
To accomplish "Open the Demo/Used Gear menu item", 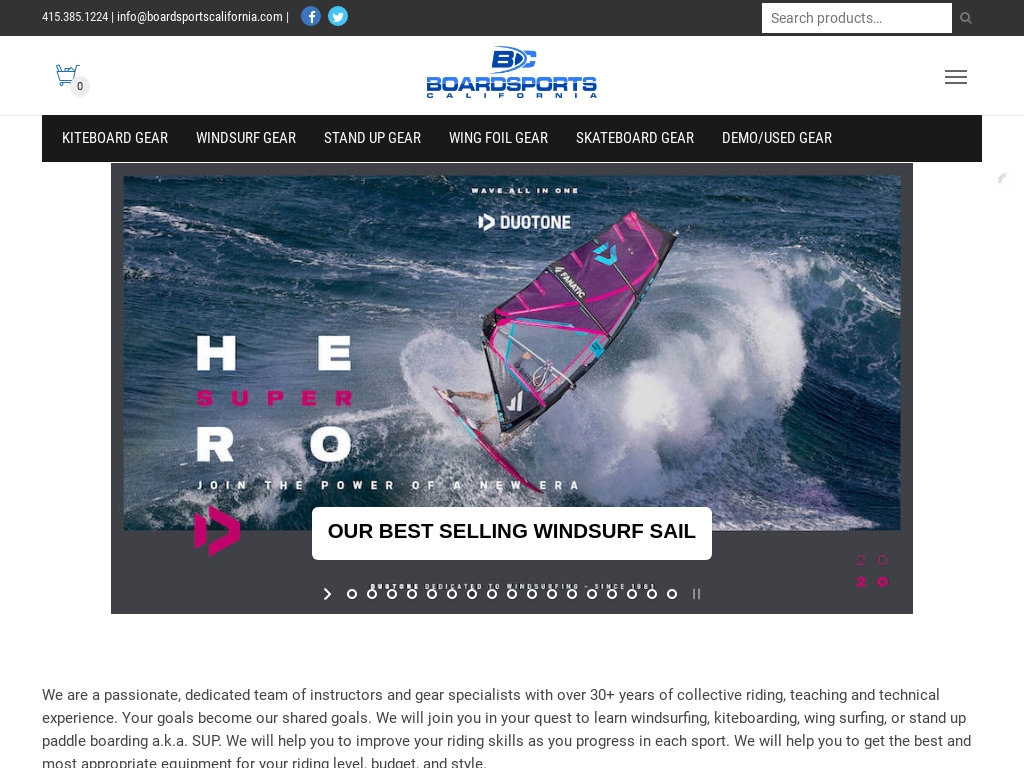I will coord(776,138).
